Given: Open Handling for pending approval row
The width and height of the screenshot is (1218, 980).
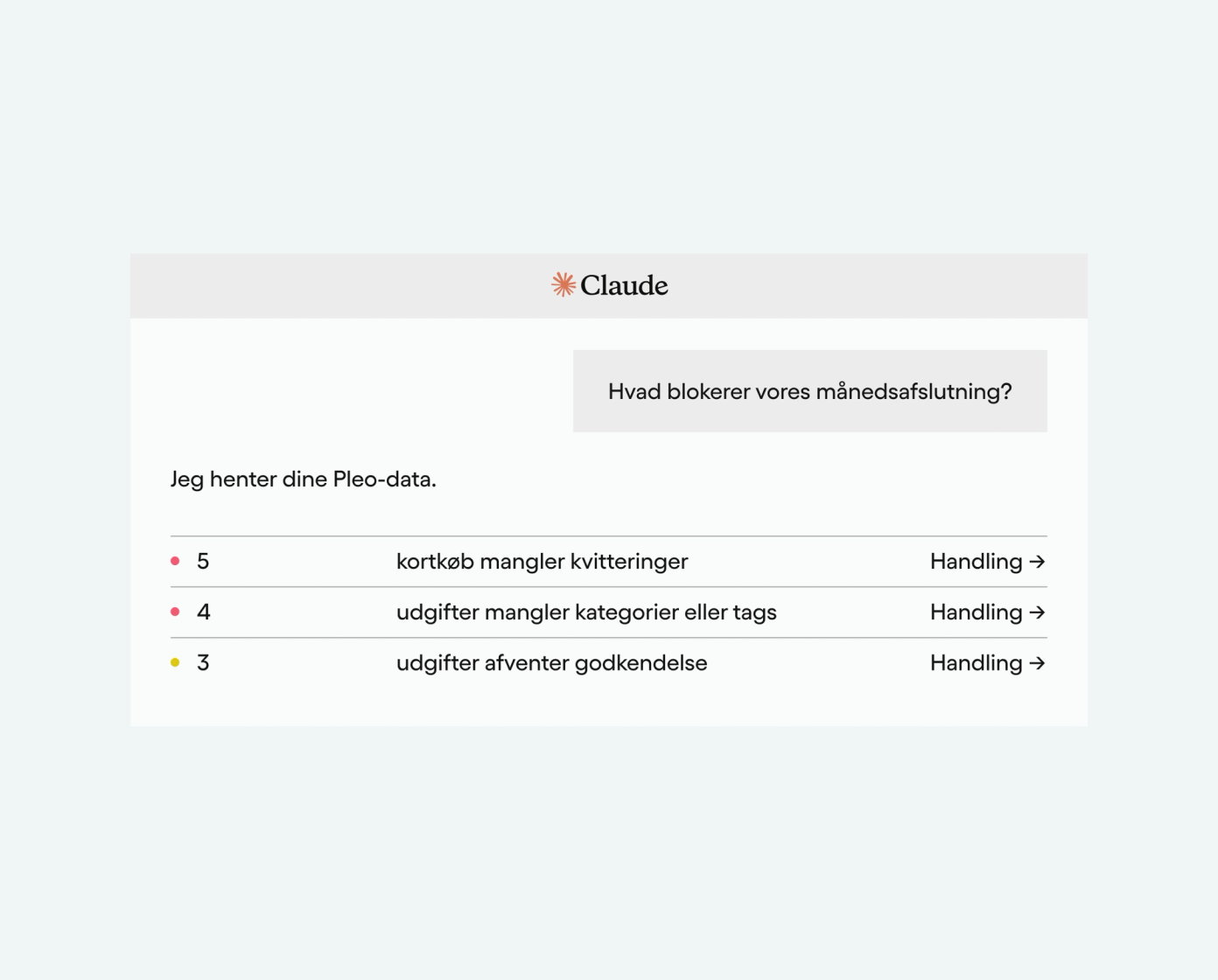Looking at the screenshot, I should point(987,663).
